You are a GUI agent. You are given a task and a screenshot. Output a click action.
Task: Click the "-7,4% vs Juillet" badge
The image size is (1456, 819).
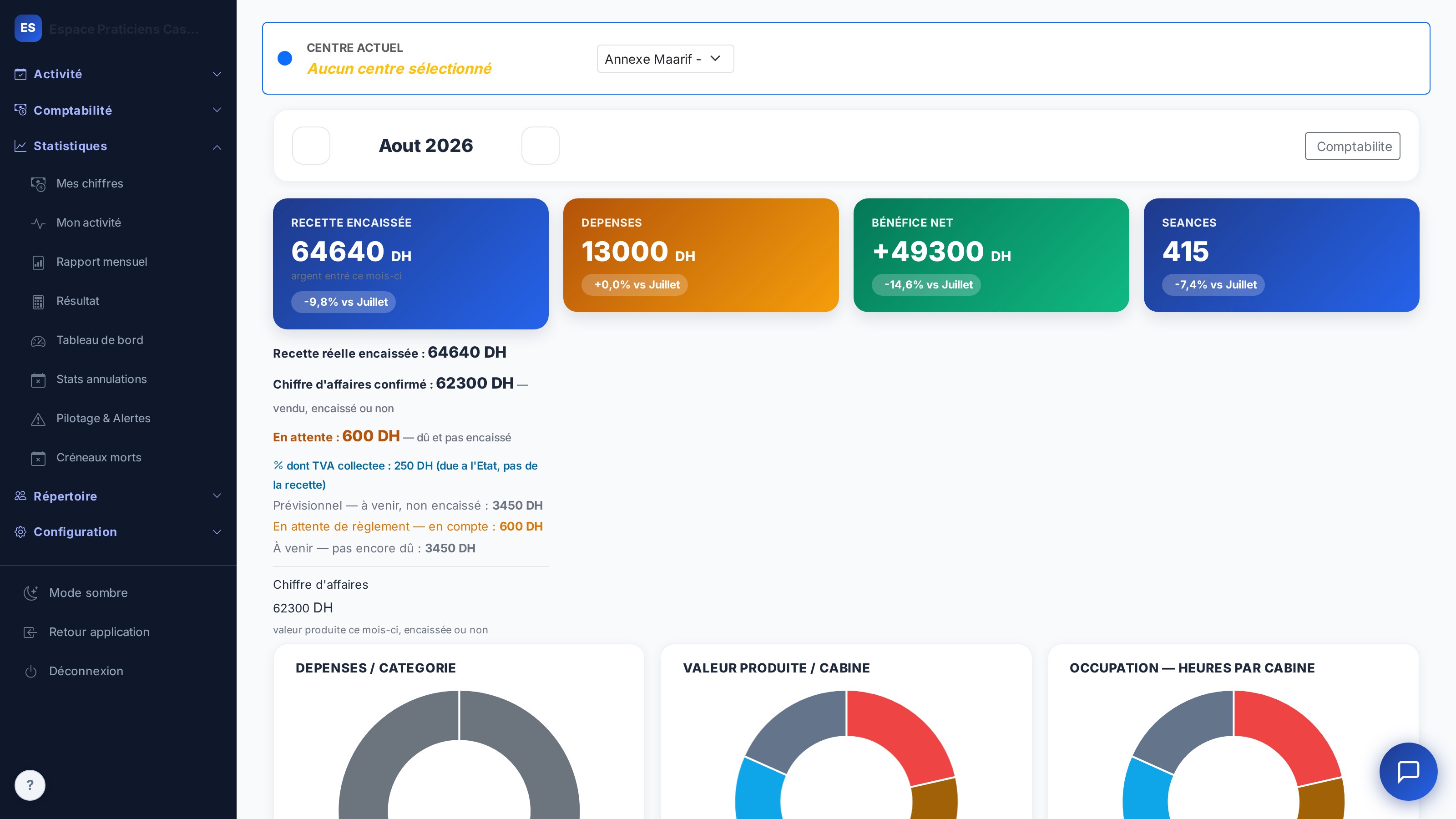[x=1213, y=285]
